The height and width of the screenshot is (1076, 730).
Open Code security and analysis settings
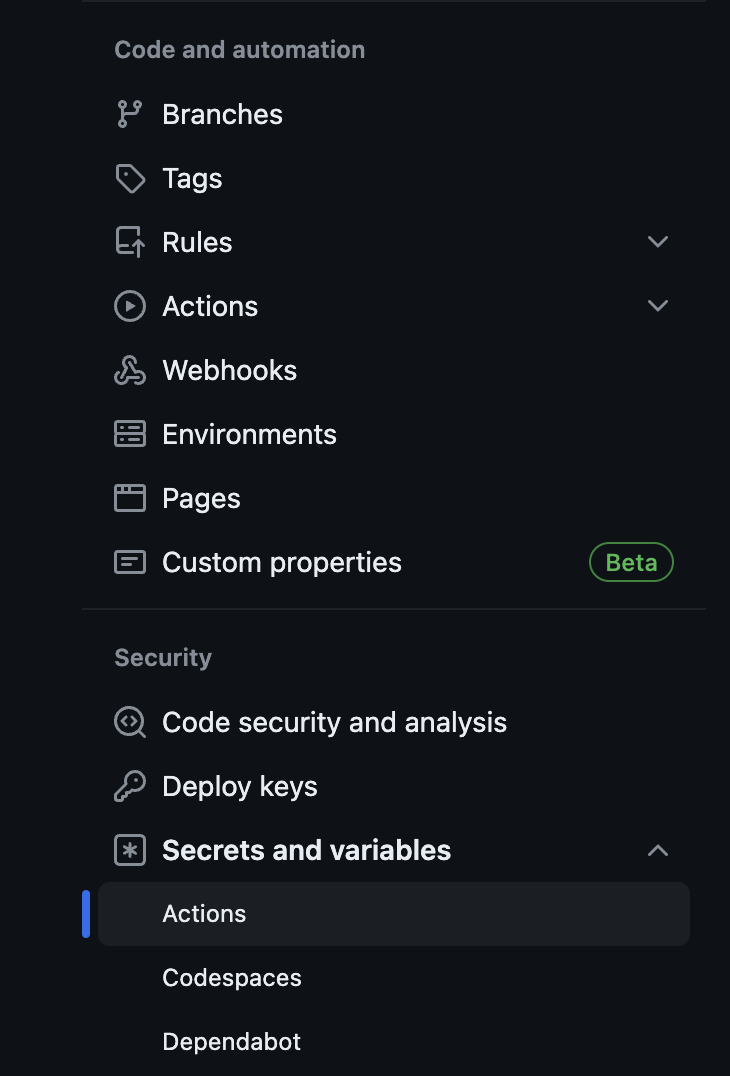pos(334,722)
